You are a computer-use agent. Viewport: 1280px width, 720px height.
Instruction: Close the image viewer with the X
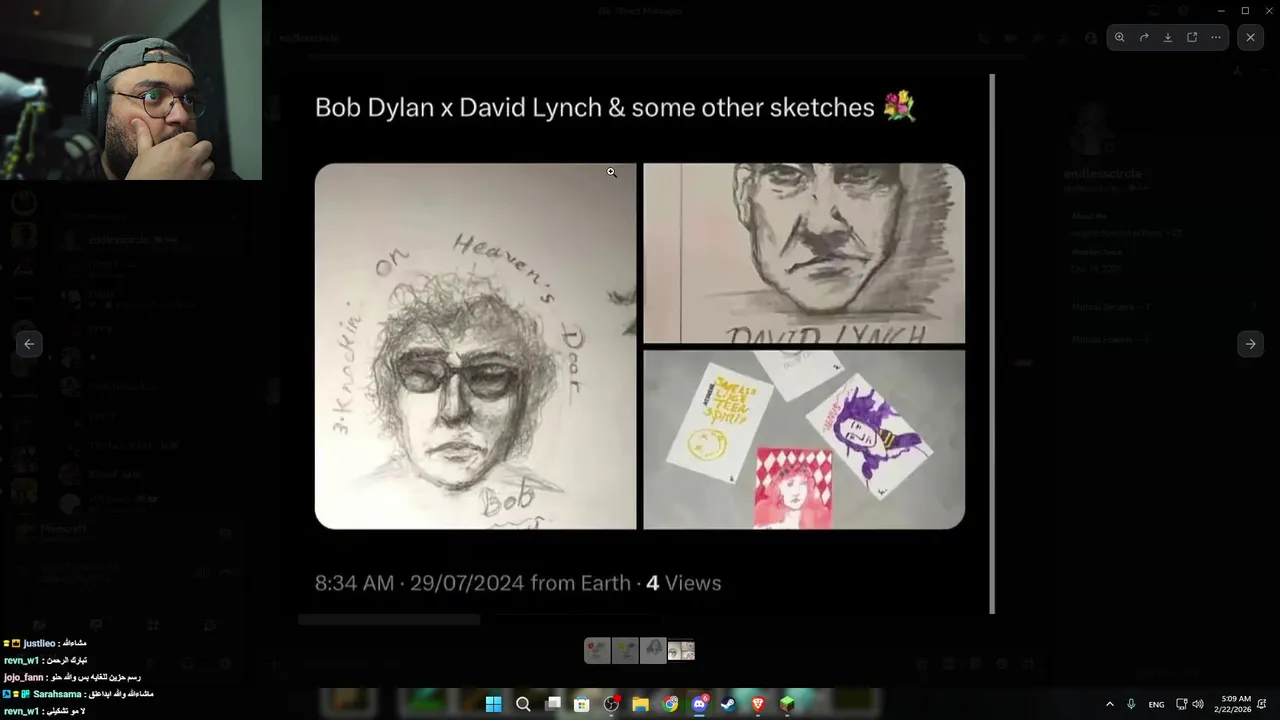pos(1250,37)
